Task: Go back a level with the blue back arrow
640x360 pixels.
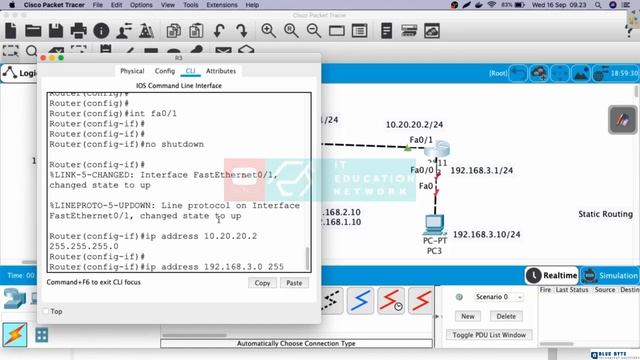Action: tap(518, 73)
